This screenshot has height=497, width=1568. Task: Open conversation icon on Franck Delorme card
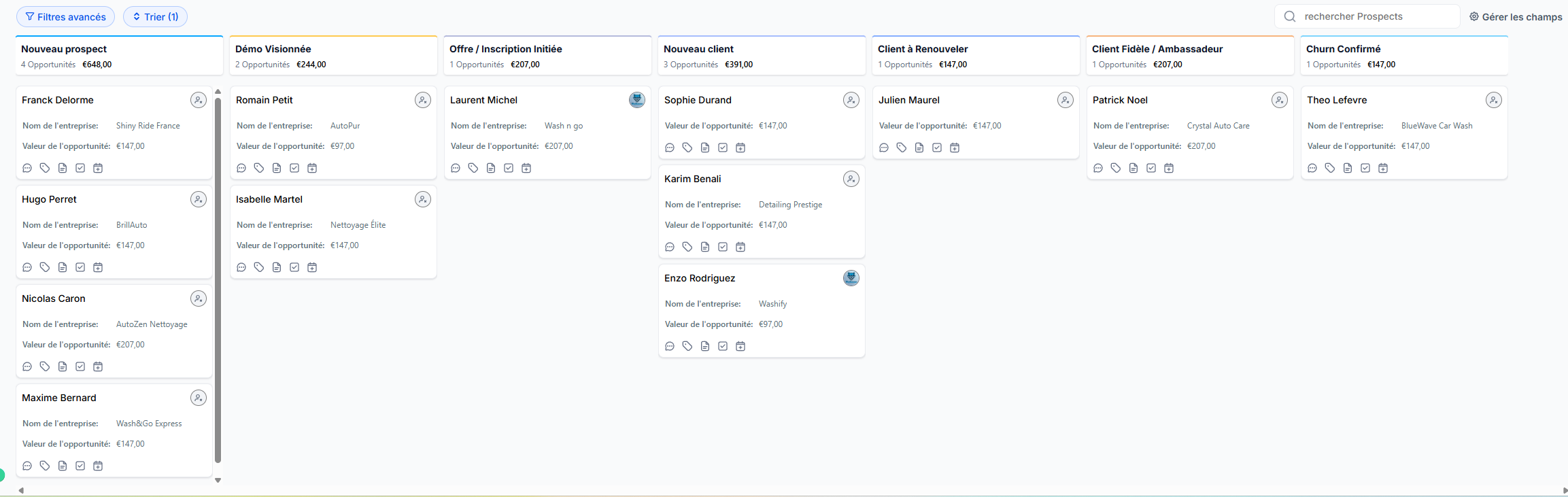point(27,168)
